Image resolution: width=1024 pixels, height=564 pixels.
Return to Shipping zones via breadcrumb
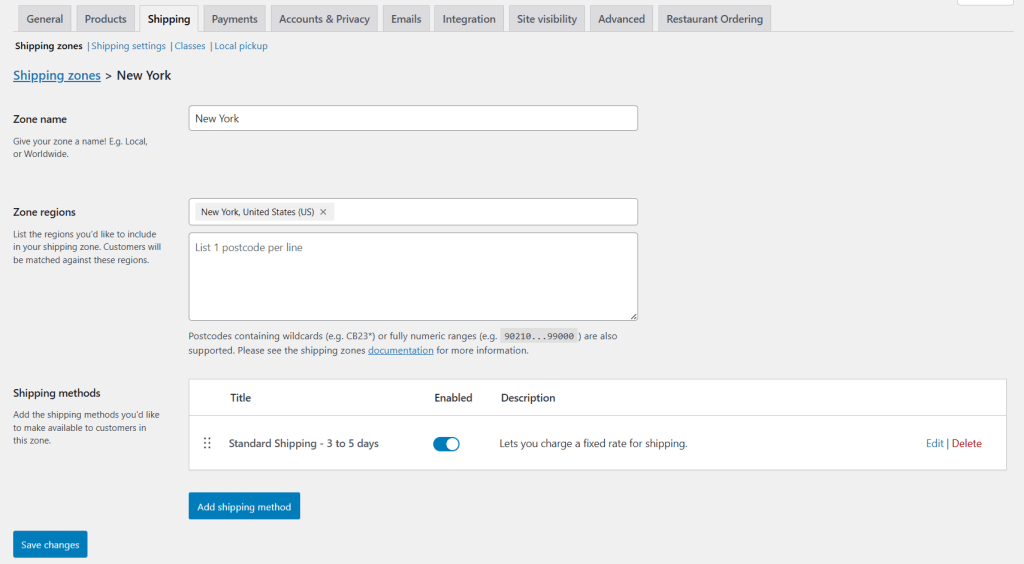pos(57,76)
